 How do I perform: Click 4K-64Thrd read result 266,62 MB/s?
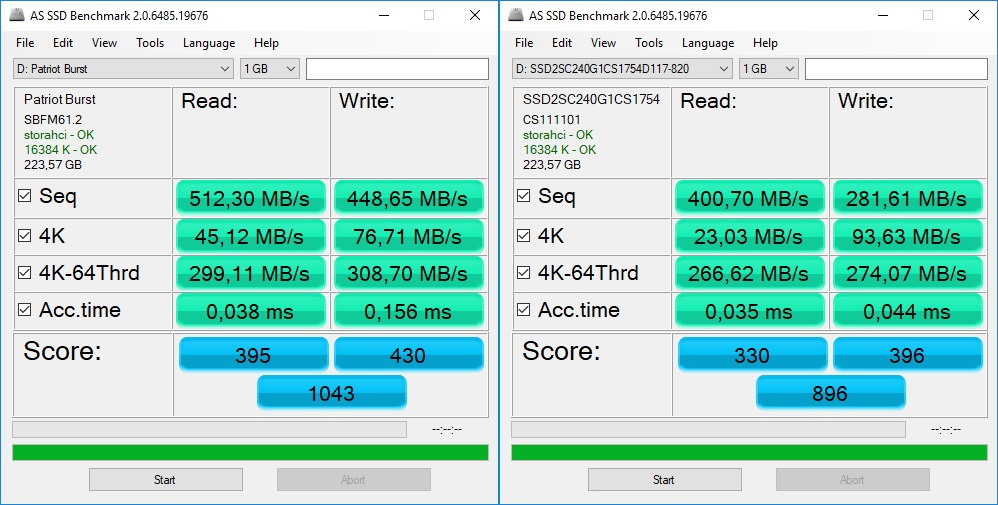click(750, 274)
